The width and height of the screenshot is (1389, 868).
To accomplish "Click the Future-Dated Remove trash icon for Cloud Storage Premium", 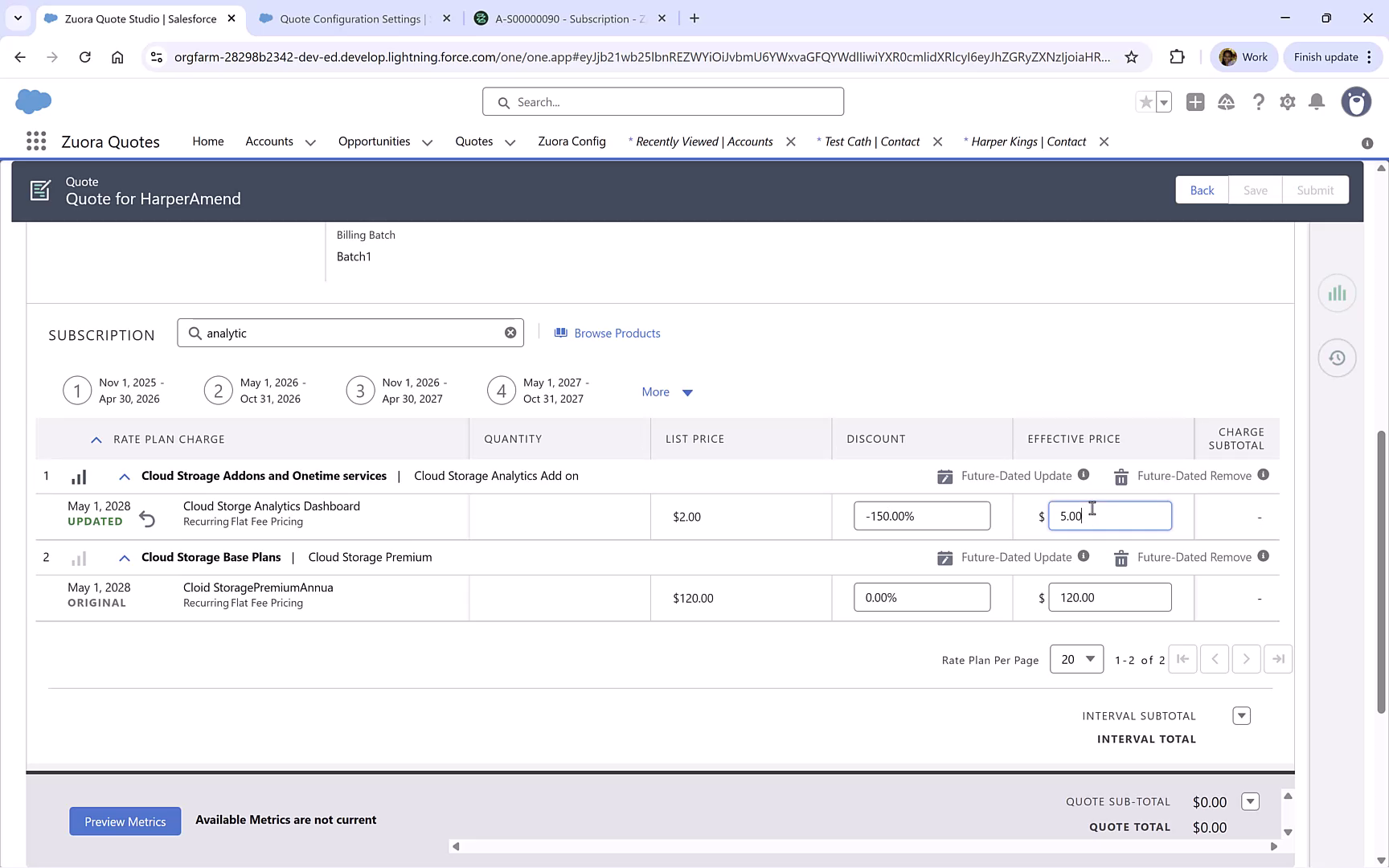I will 1121,557.
